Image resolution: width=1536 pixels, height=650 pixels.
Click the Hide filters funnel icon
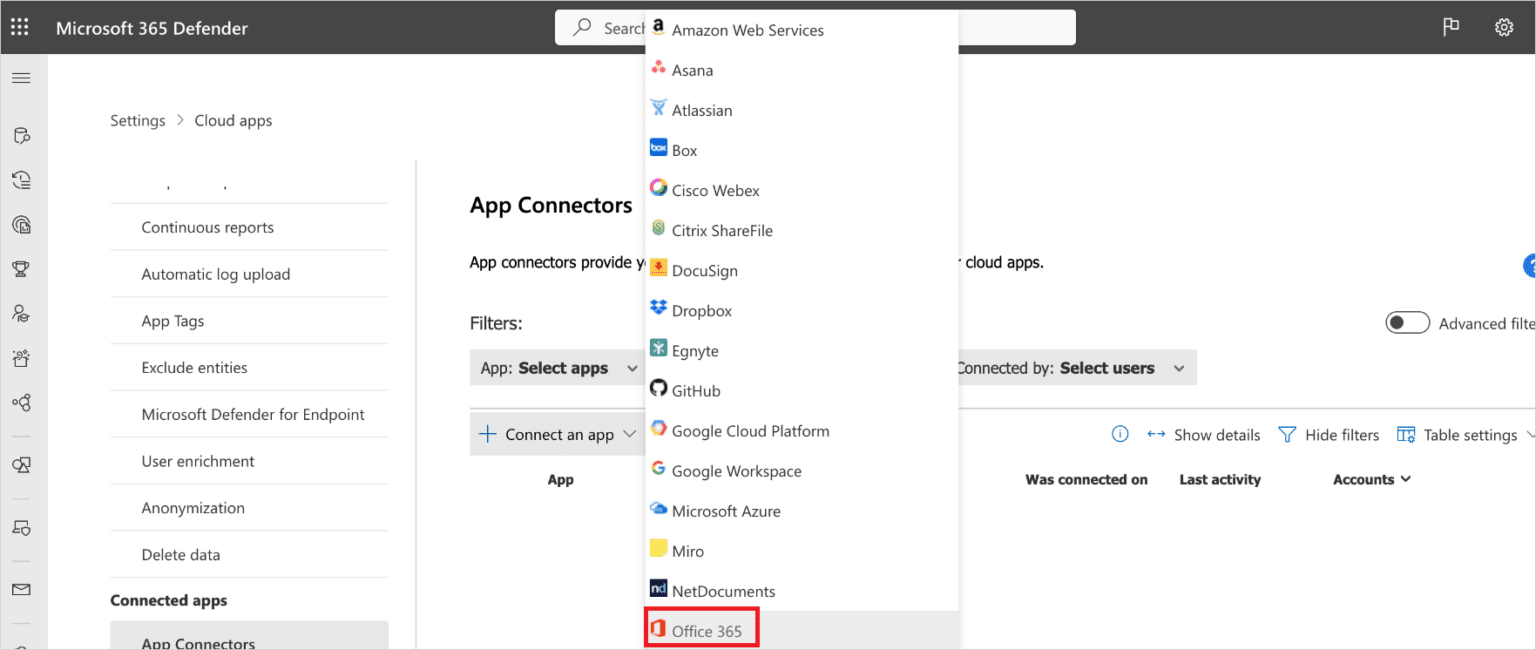[x=1287, y=434]
